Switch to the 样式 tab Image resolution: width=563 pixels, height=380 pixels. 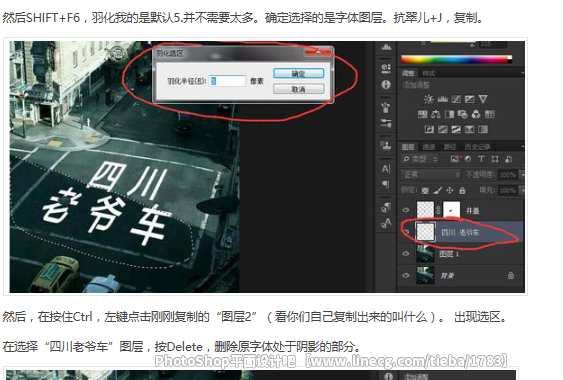[x=429, y=73]
